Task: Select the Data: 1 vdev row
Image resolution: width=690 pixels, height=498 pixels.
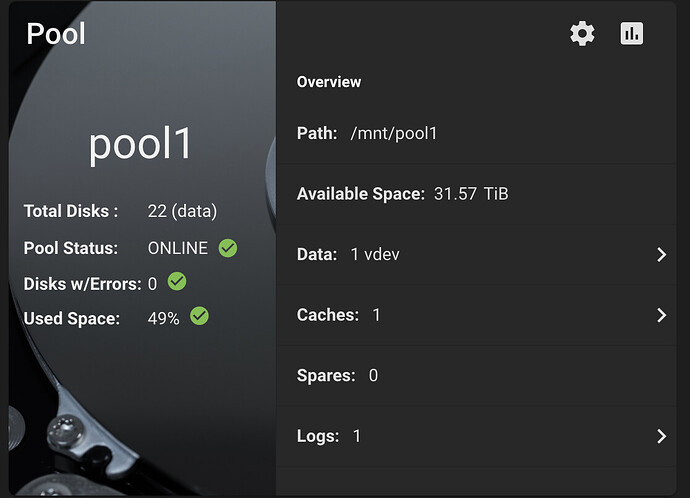Action: (470, 255)
